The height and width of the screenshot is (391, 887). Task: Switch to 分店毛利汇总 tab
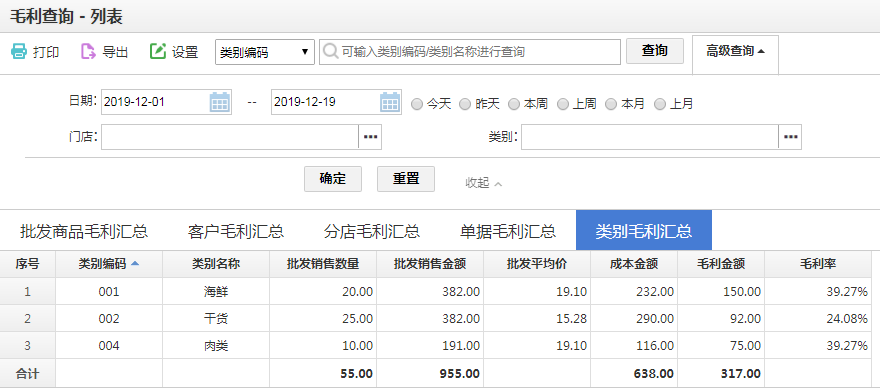click(372, 231)
